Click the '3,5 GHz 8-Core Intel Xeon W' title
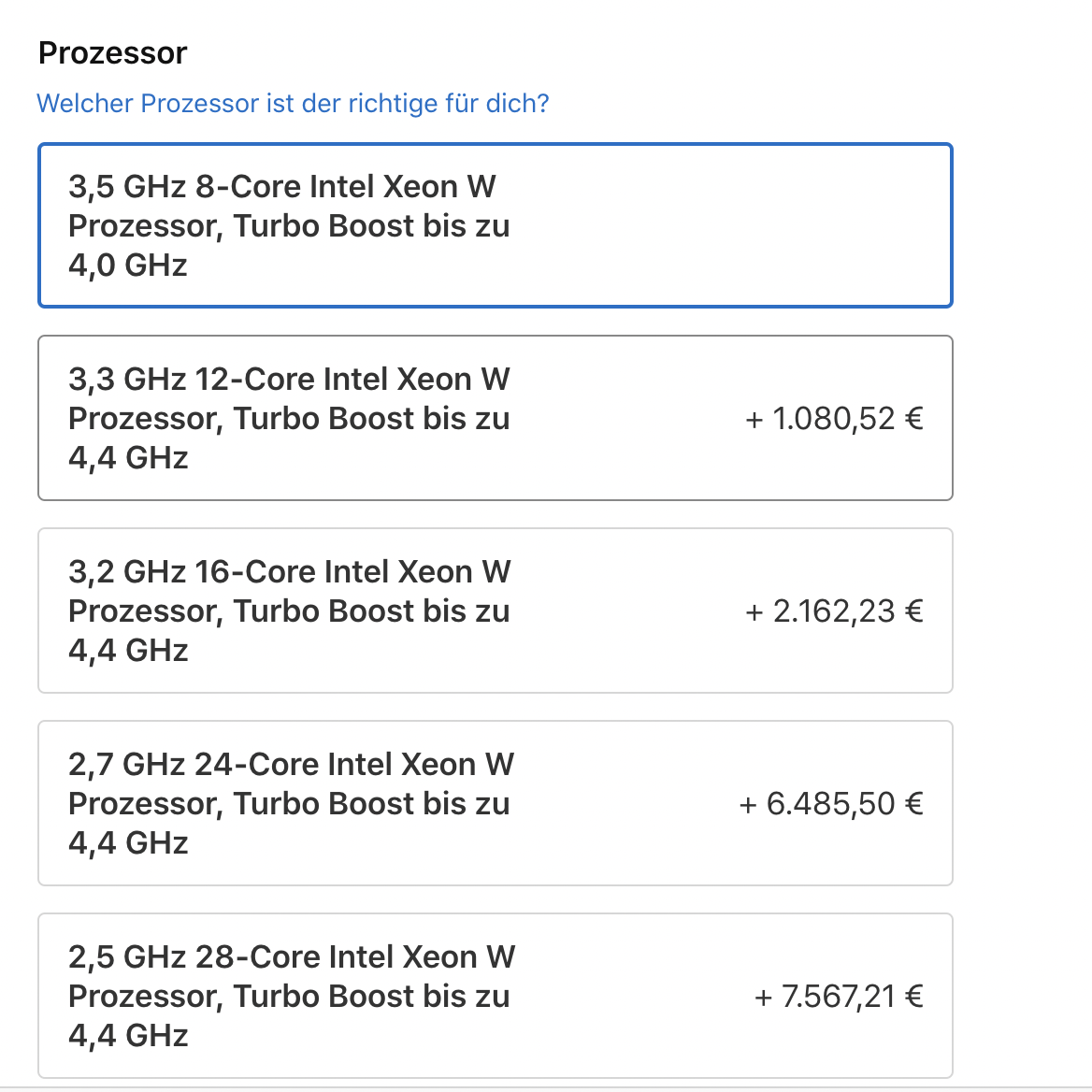Image resolution: width=1092 pixels, height=1092 pixels. [281, 187]
